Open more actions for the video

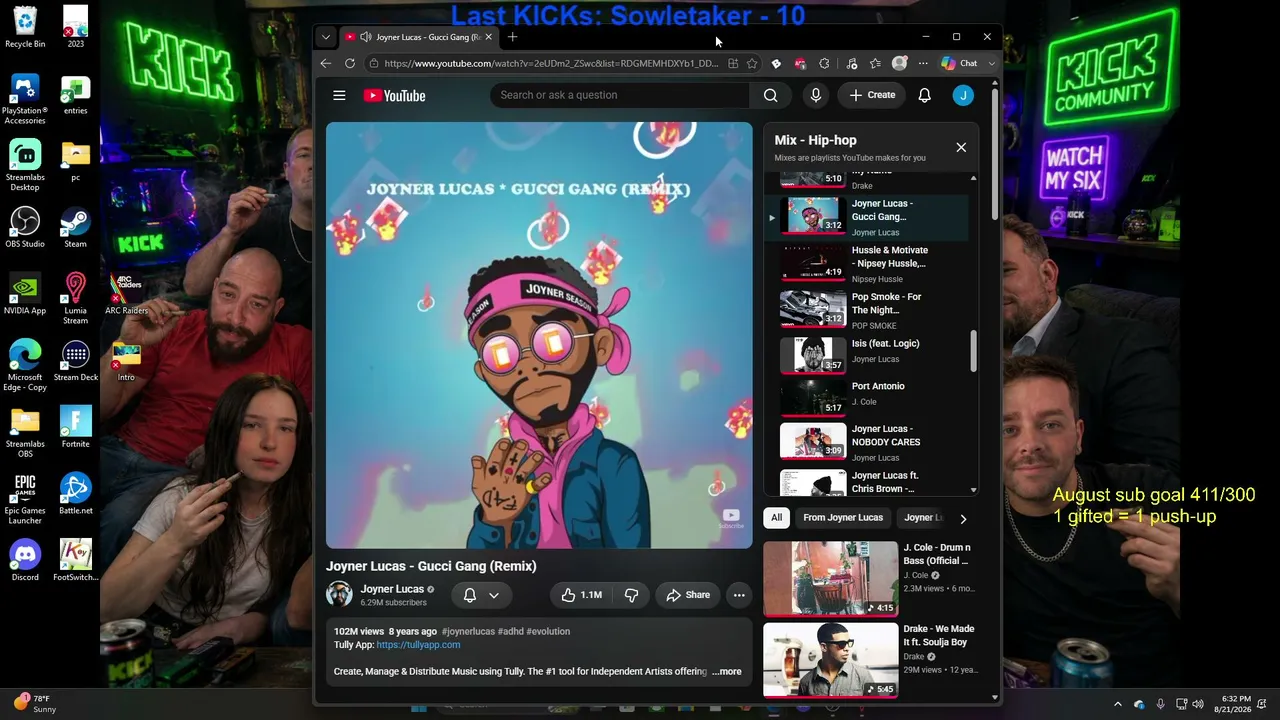[739, 595]
